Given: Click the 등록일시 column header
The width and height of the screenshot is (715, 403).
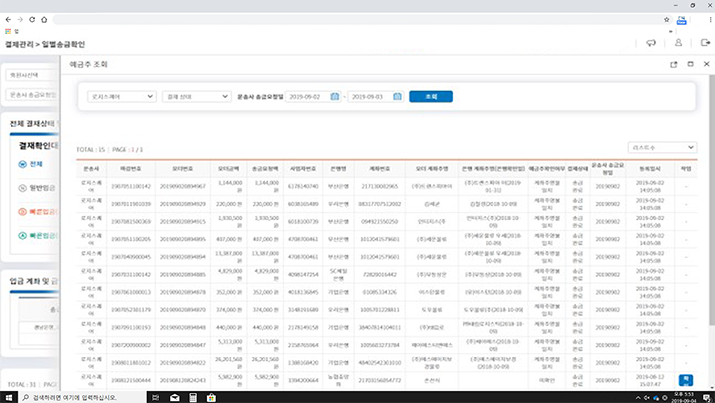Looking at the screenshot, I should coord(650,169).
